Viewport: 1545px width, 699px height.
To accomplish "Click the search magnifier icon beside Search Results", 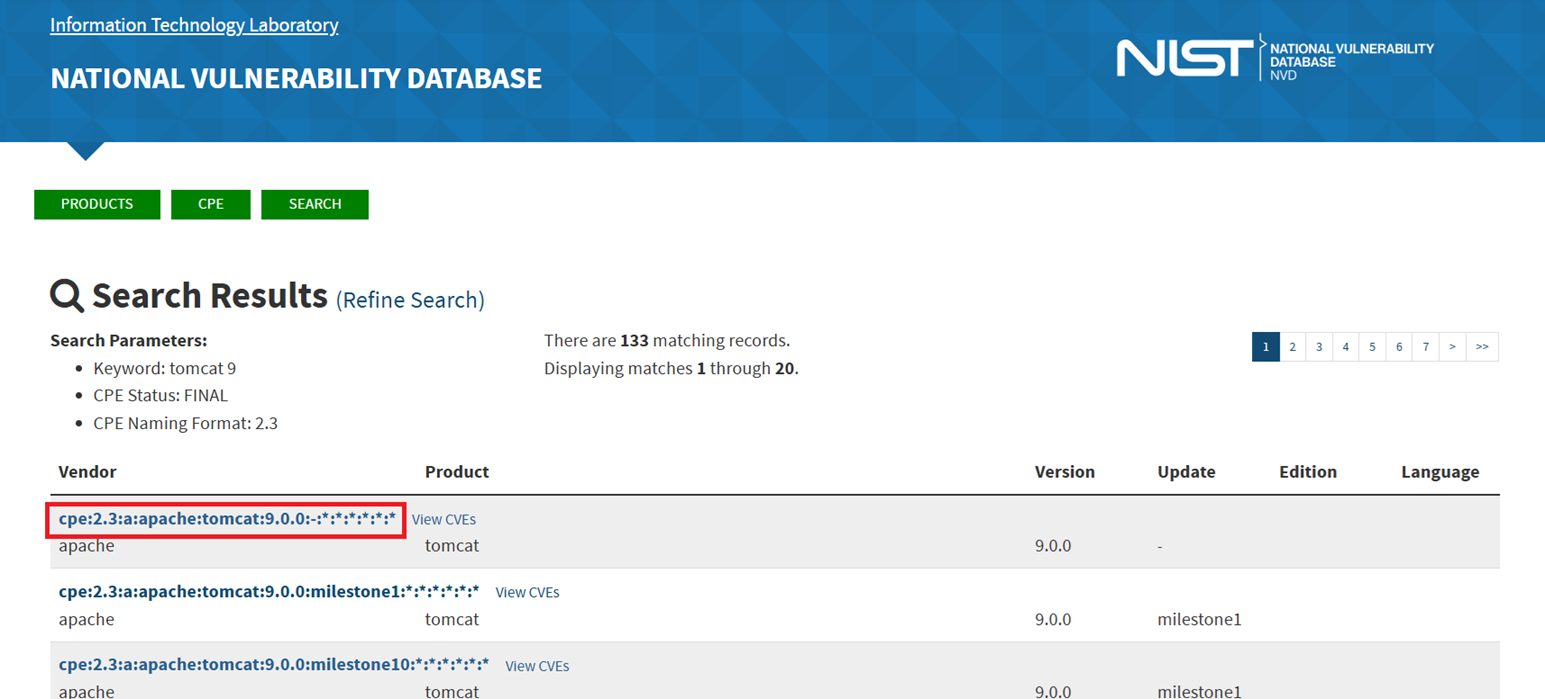I will pyautogui.click(x=67, y=297).
